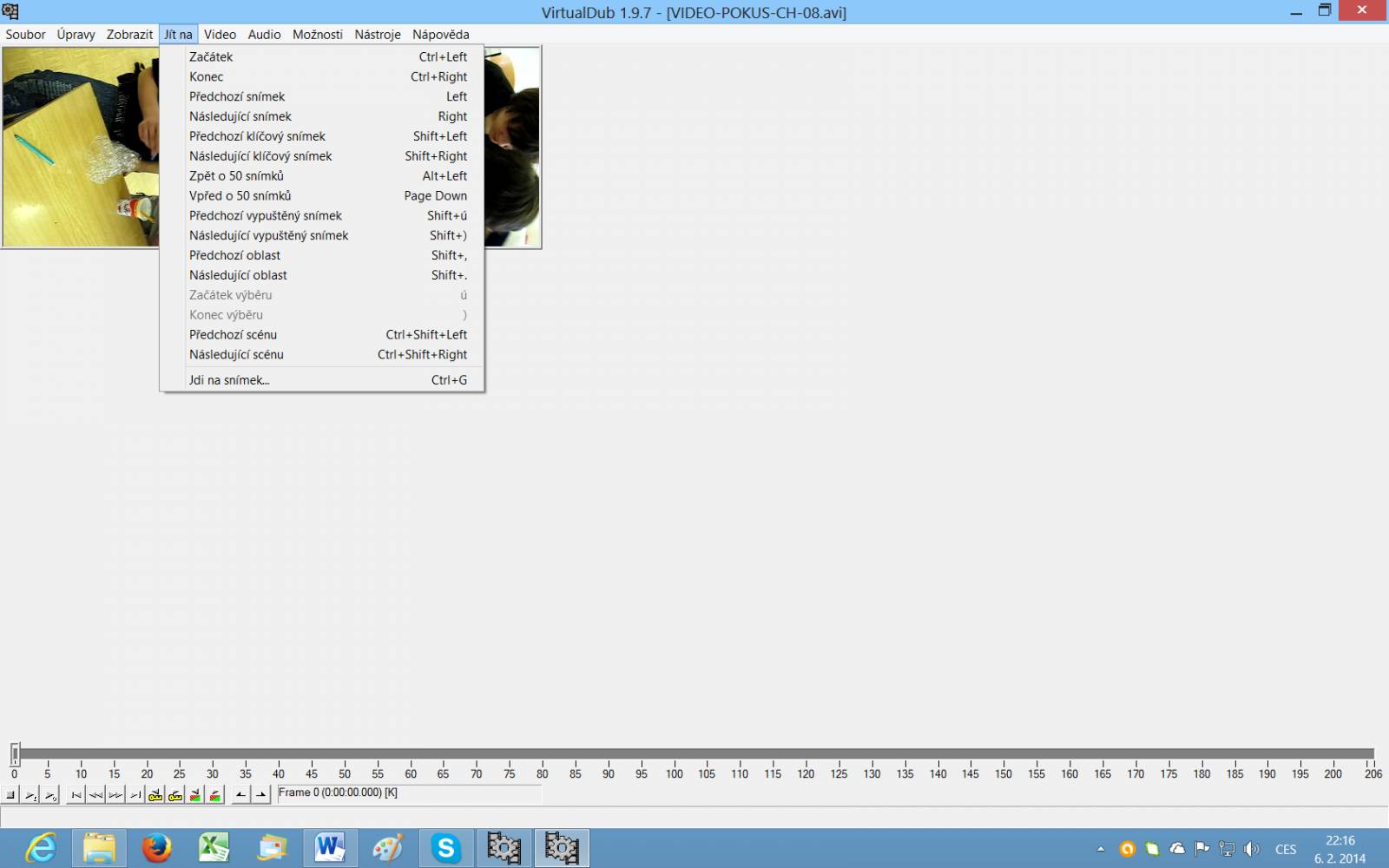Open Firefox from the taskbar
Image resolution: width=1389 pixels, height=868 pixels.
tap(157, 847)
